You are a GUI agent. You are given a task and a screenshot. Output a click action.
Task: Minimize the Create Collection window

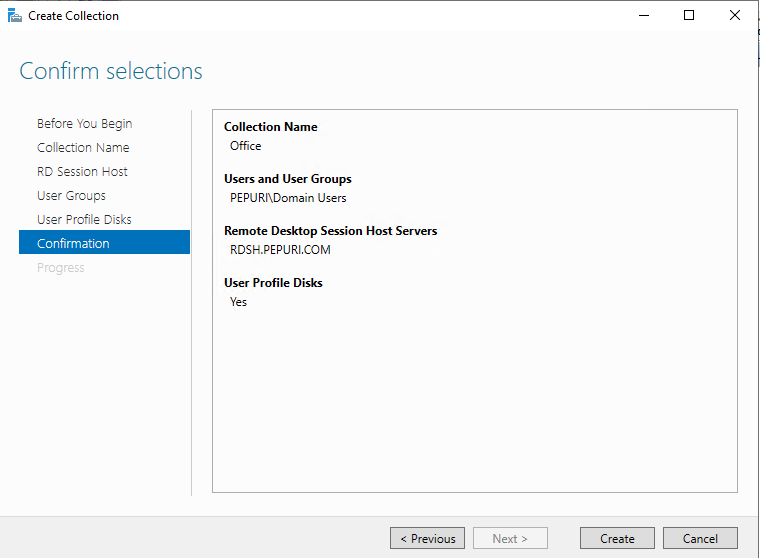coord(644,16)
